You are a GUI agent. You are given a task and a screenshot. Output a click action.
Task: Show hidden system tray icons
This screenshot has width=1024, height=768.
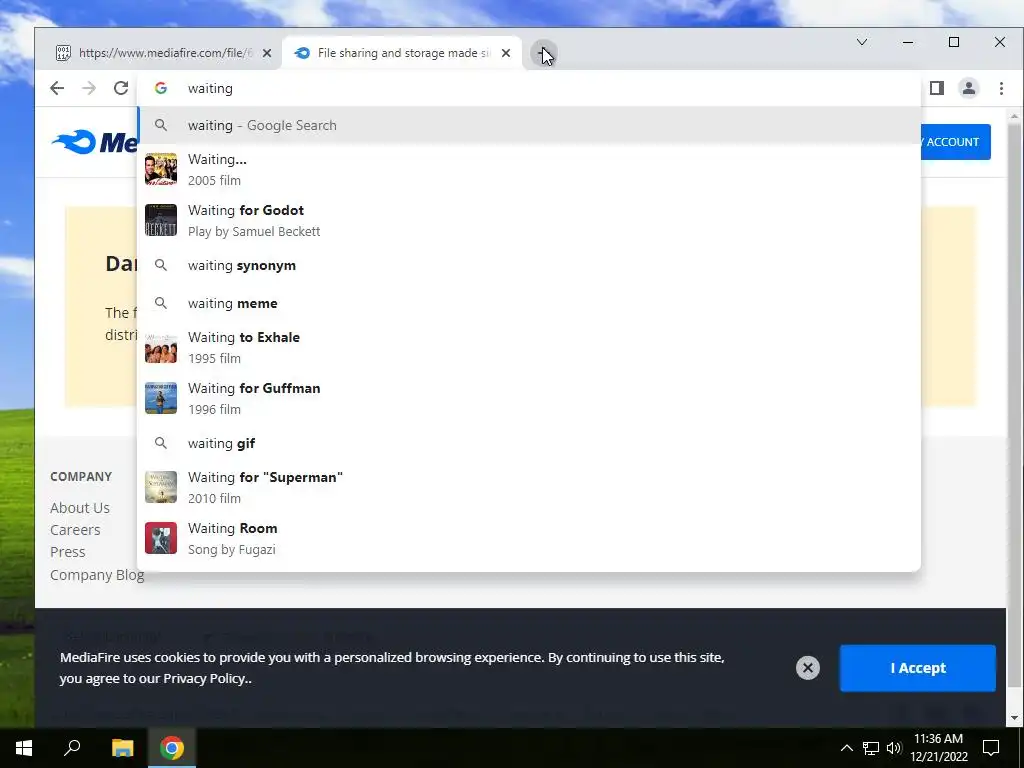(x=846, y=748)
